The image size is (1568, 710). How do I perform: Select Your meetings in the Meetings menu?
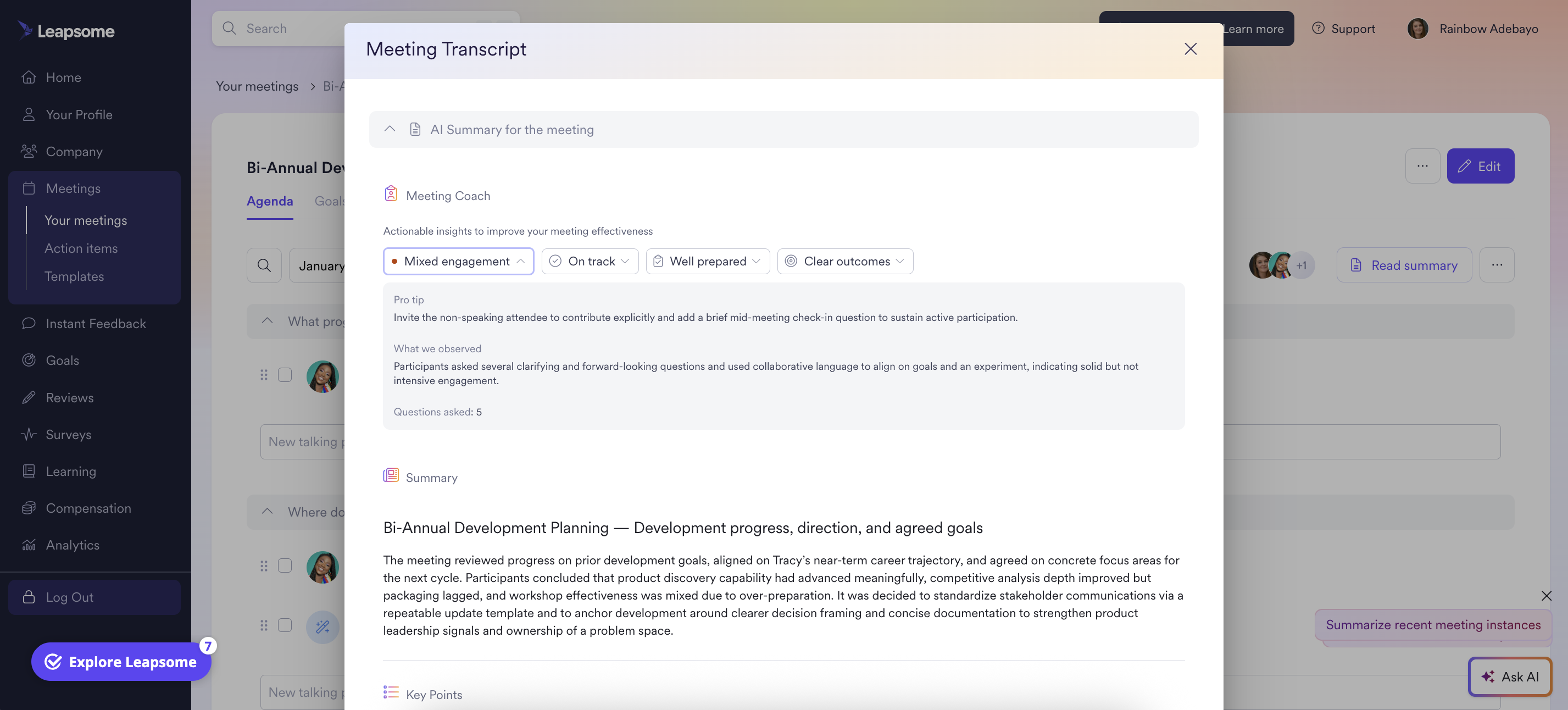(86, 220)
